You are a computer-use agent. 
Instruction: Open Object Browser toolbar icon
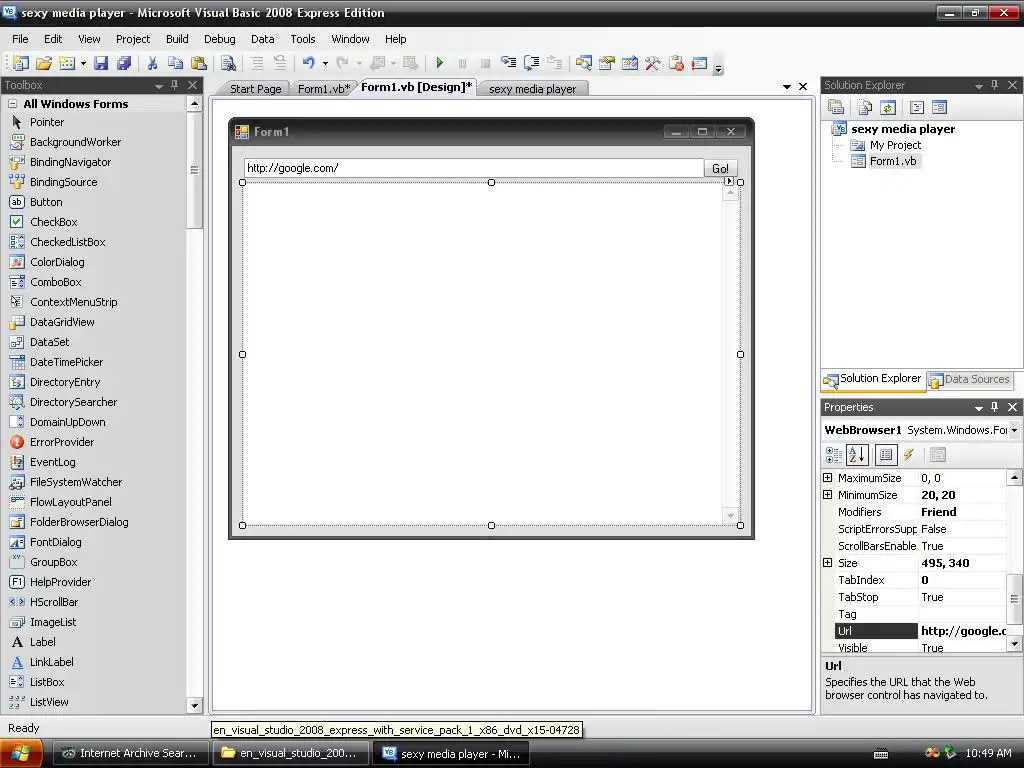[630, 63]
